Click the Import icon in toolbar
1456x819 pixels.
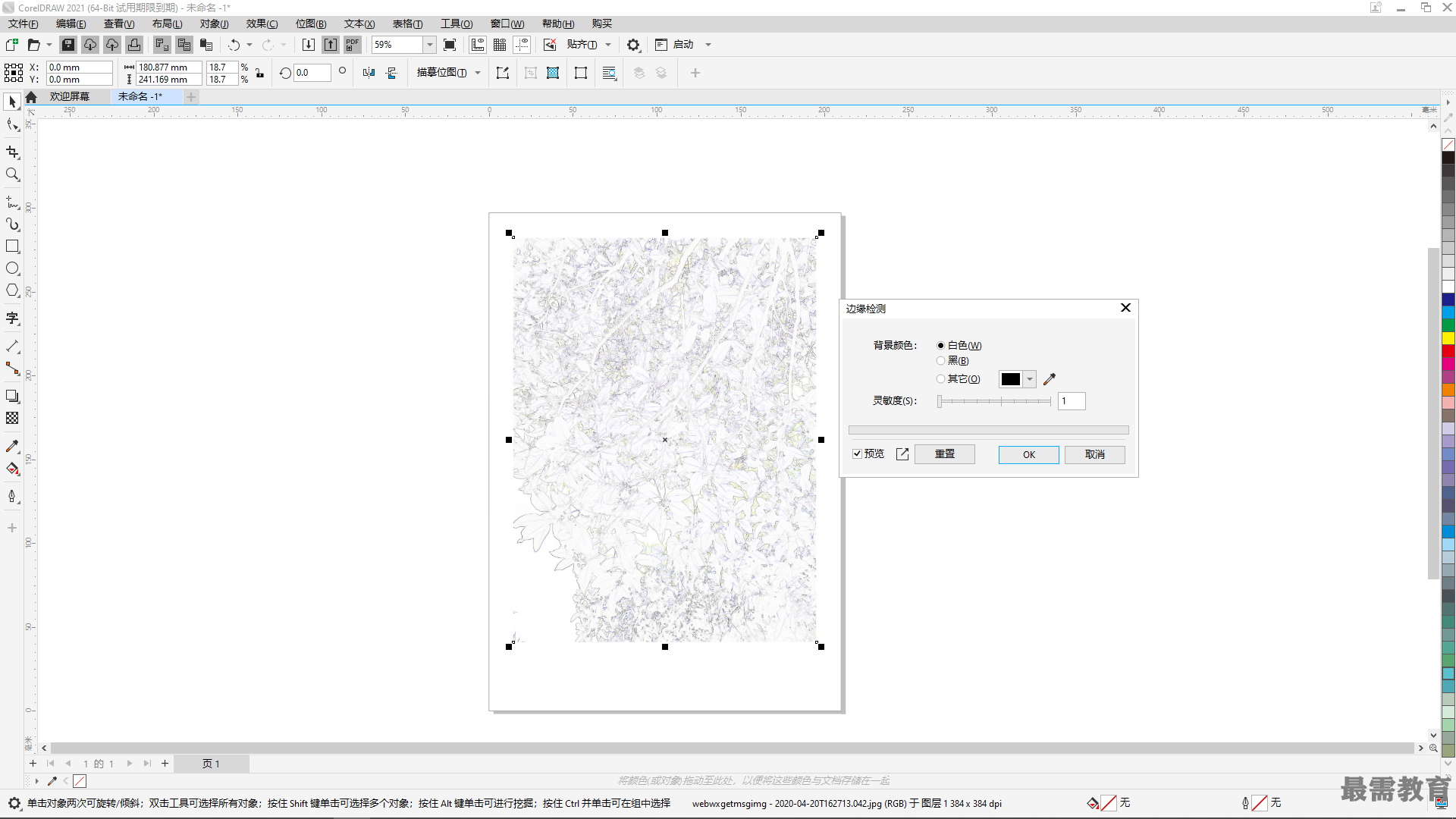point(309,45)
